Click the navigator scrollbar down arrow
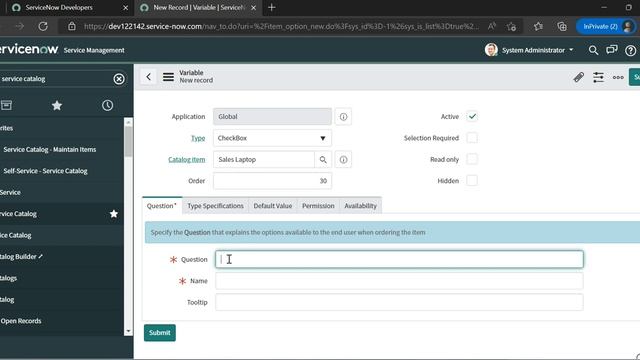The image size is (640, 360). [128, 331]
